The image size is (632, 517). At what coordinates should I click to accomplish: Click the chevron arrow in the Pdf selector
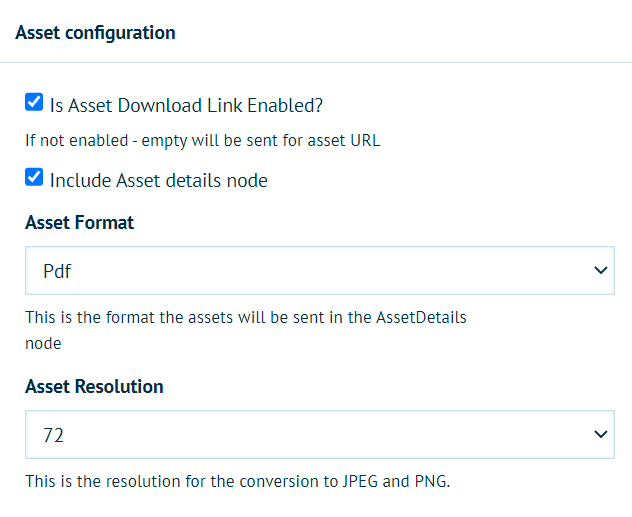click(600, 271)
